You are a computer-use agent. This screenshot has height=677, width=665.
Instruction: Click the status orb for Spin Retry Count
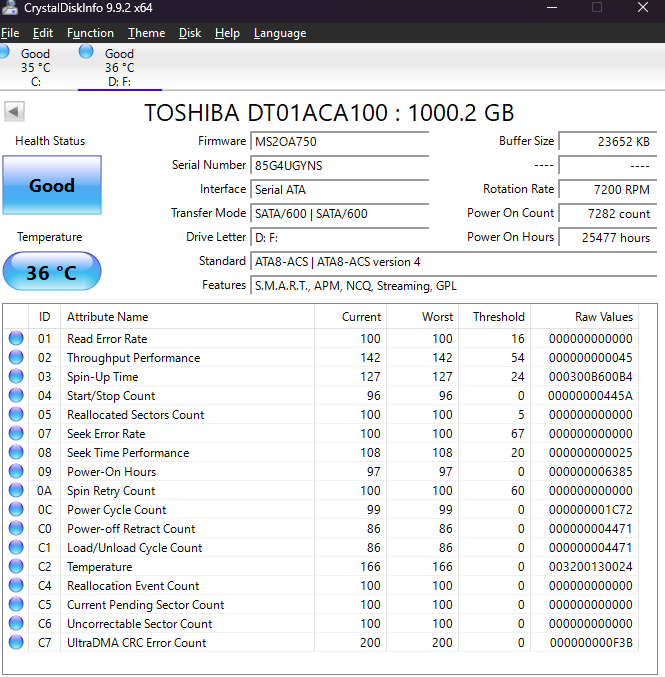click(16, 490)
